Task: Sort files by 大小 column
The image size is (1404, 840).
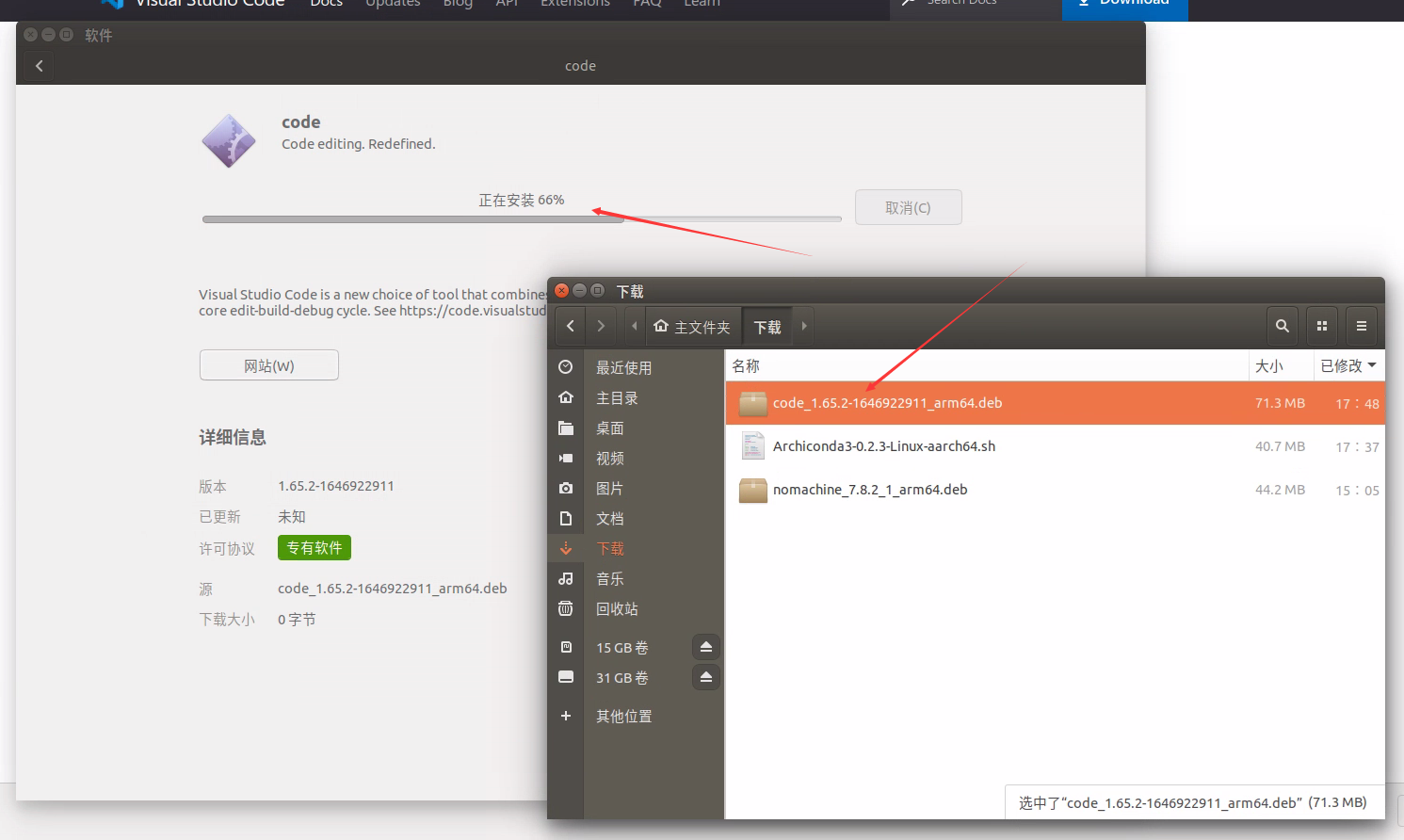Action: (x=1281, y=365)
